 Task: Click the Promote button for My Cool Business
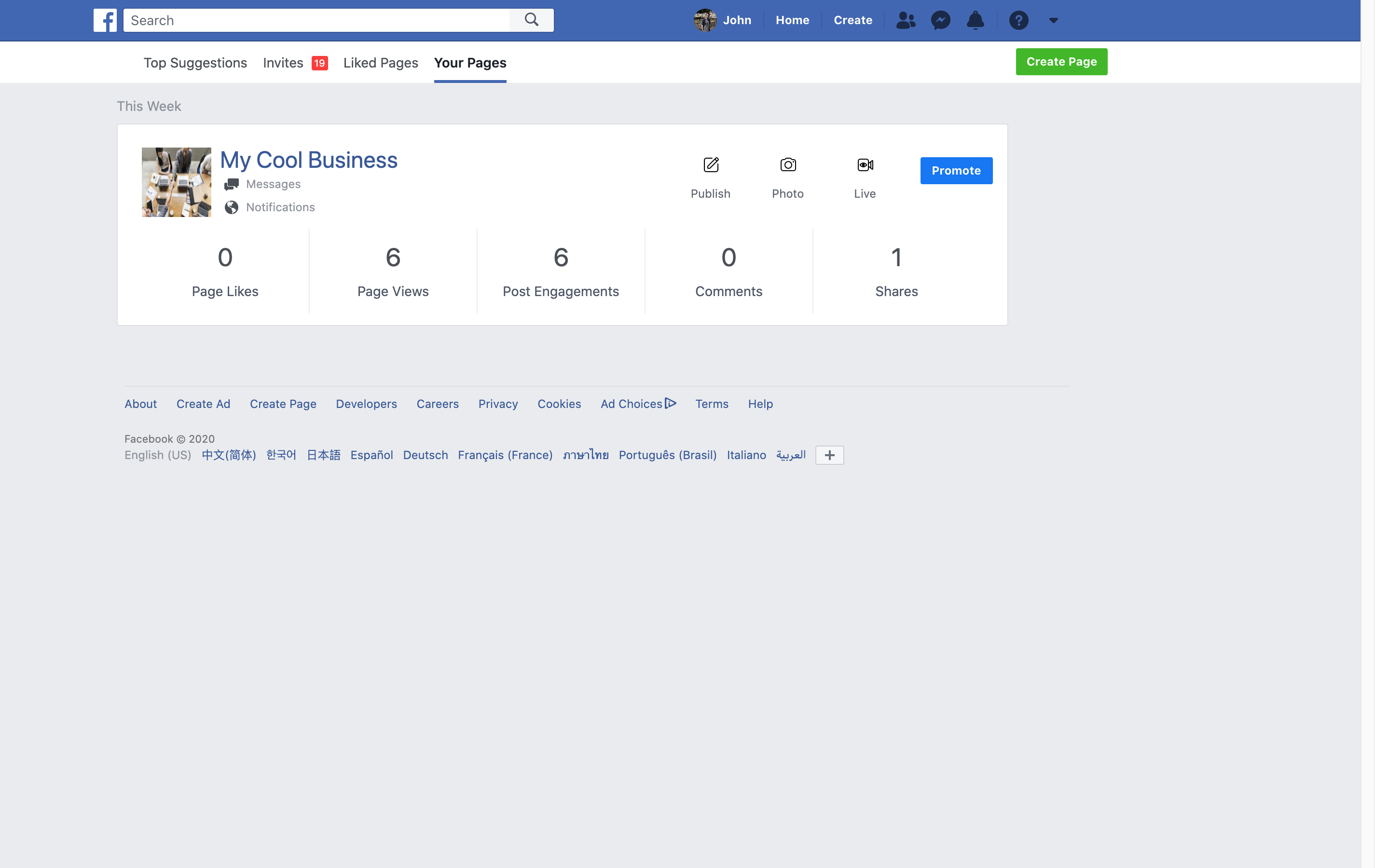tap(955, 170)
